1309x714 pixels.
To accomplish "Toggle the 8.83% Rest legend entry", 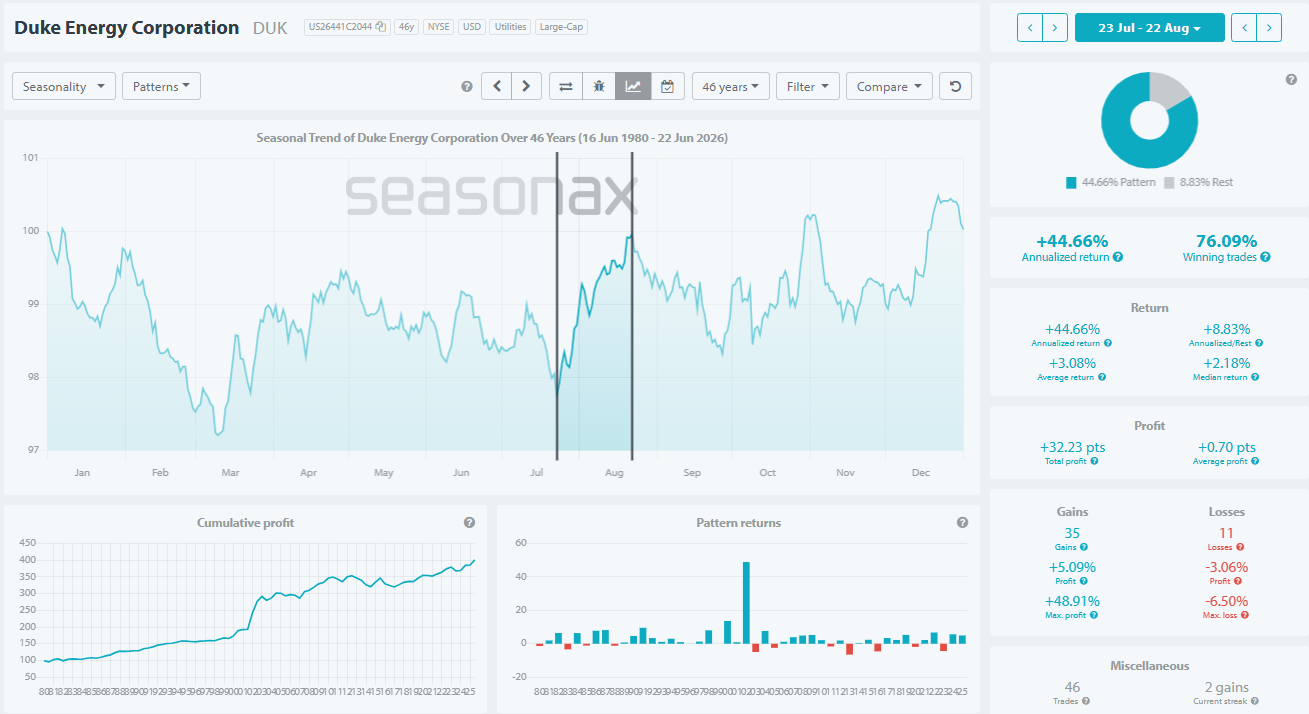I will (1198, 182).
